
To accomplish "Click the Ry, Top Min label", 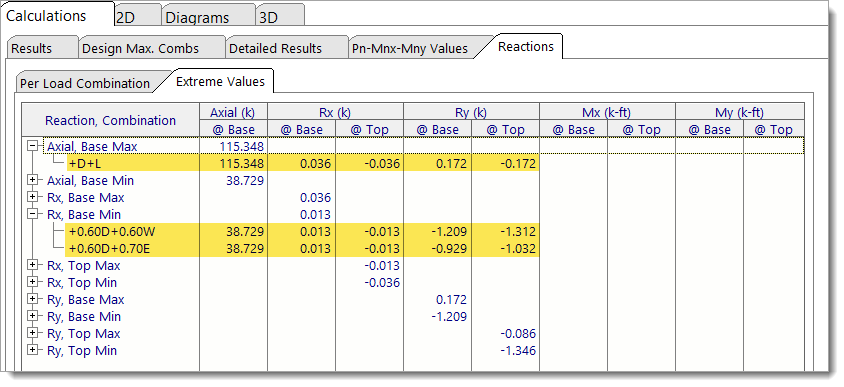I will (x=82, y=350).
